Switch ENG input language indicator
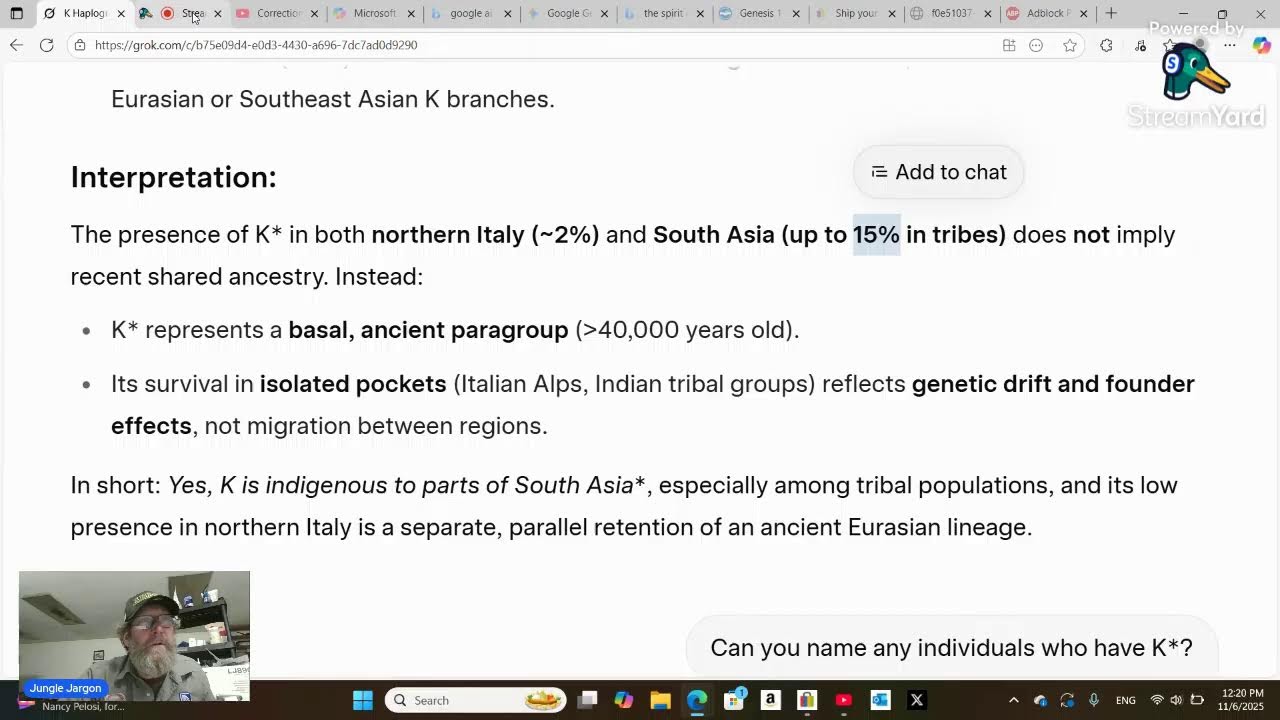This screenshot has height=720, width=1280. (x=1125, y=700)
